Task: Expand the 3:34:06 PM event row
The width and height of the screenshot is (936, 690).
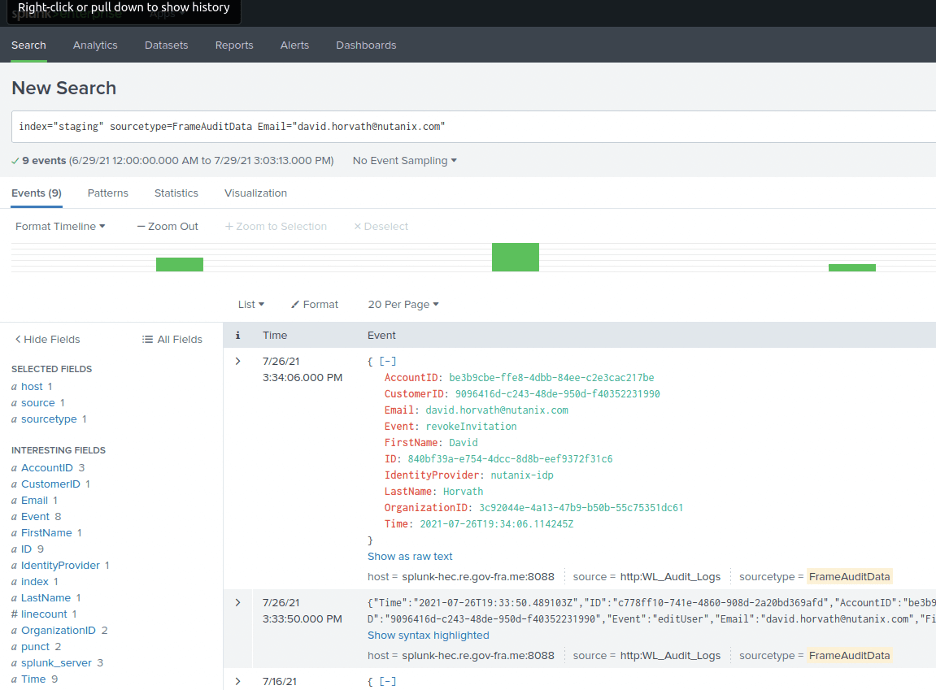Action: 237,361
